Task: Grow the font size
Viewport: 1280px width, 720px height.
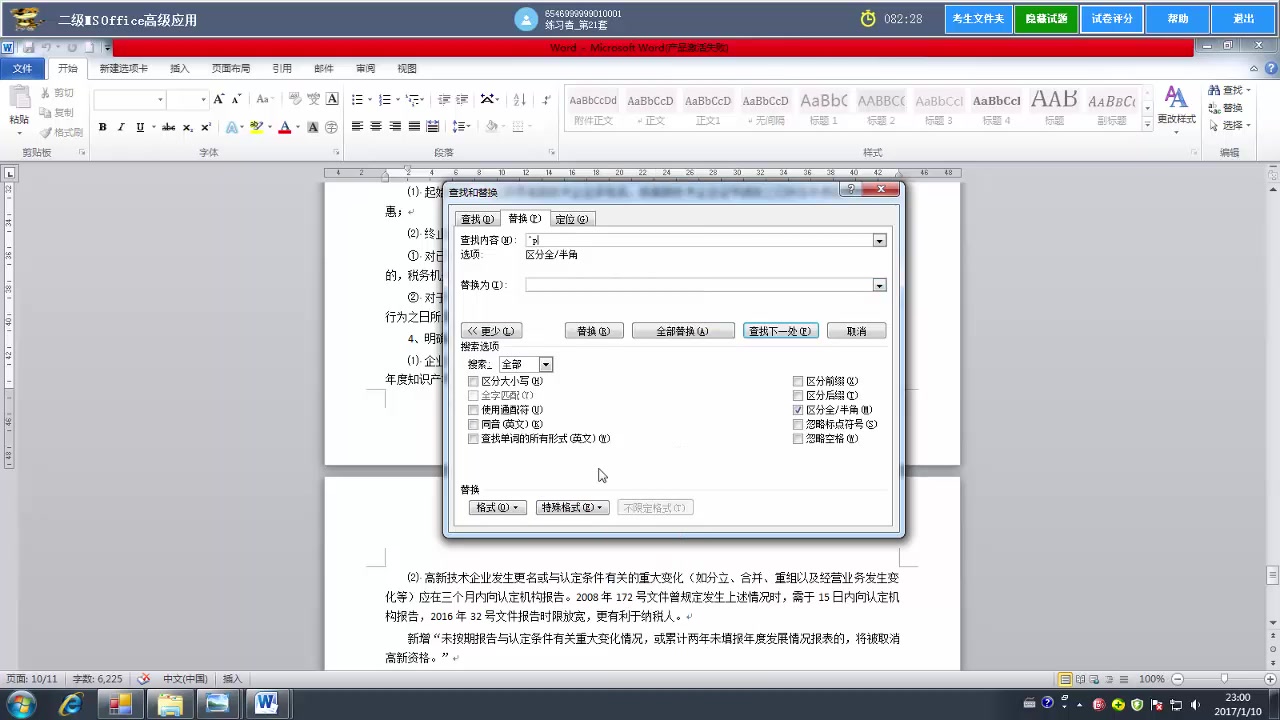Action: coord(219,99)
